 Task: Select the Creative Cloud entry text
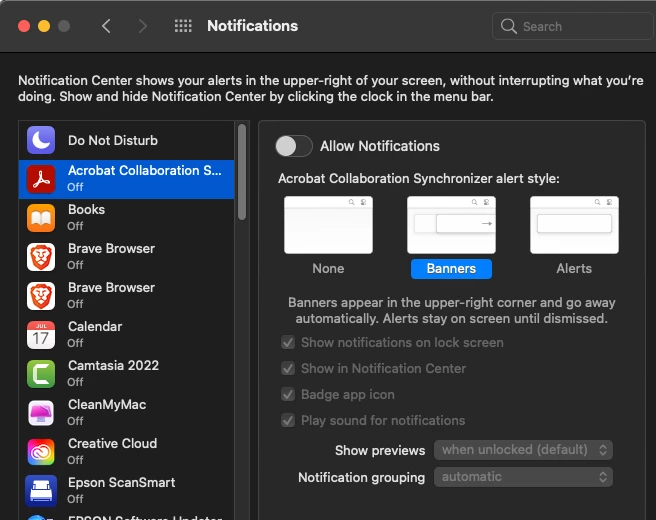click(113, 443)
